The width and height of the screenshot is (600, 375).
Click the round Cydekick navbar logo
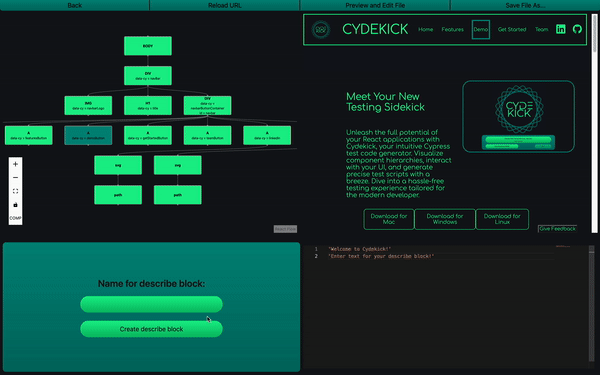point(321,29)
